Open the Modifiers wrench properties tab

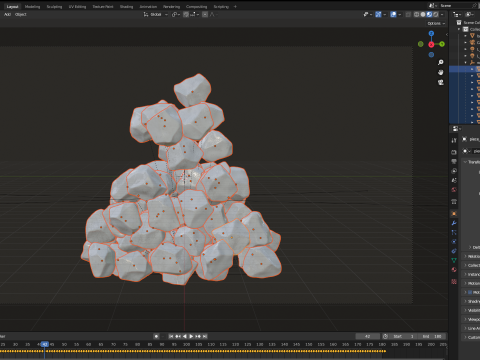pos(454,223)
